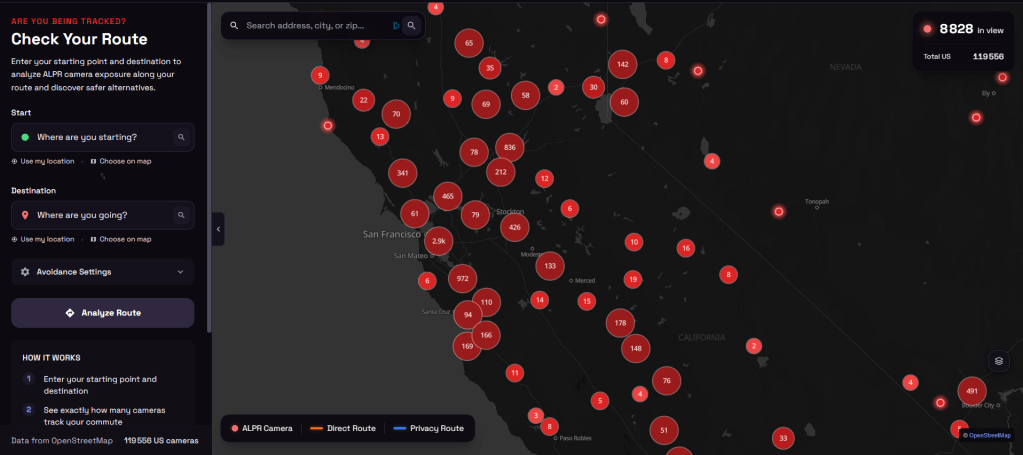Viewport: 1023px width, 455px height.
Task: Click search icon in Destination field
Action: (x=181, y=215)
